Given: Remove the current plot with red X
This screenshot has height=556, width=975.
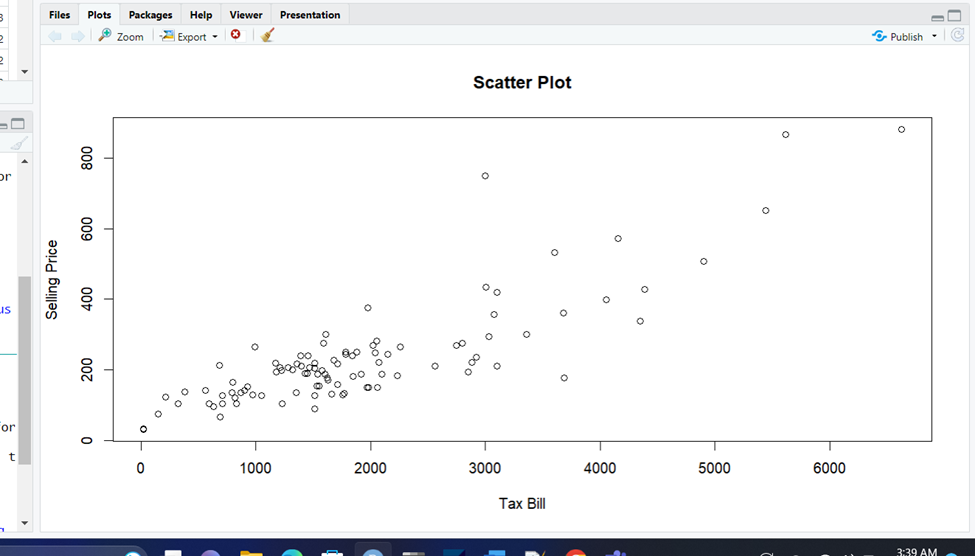Looking at the screenshot, I should [236, 35].
